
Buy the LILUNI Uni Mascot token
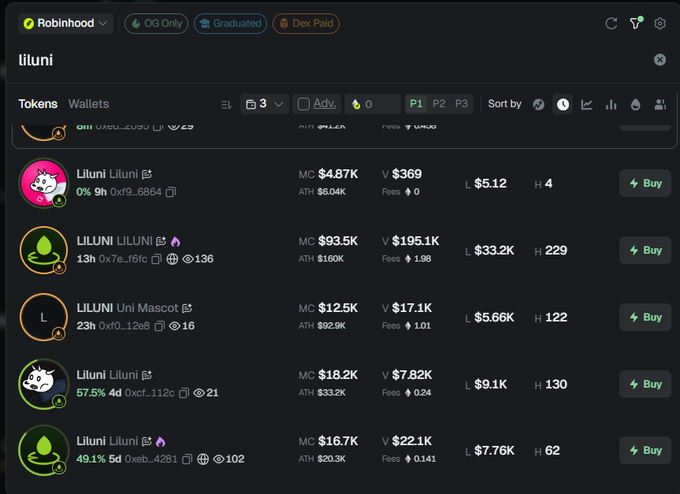[645, 317]
